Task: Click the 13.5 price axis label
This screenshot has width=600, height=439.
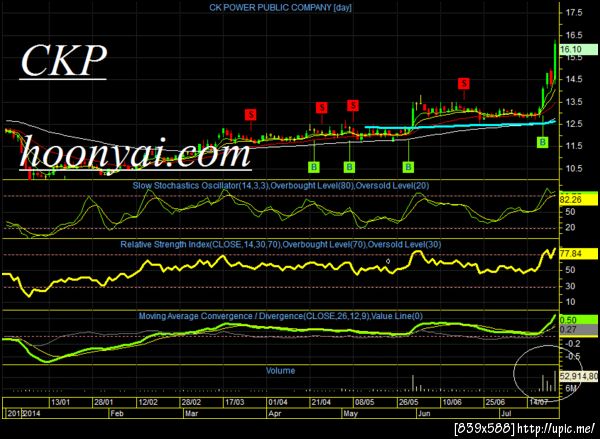Action: tap(574, 102)
